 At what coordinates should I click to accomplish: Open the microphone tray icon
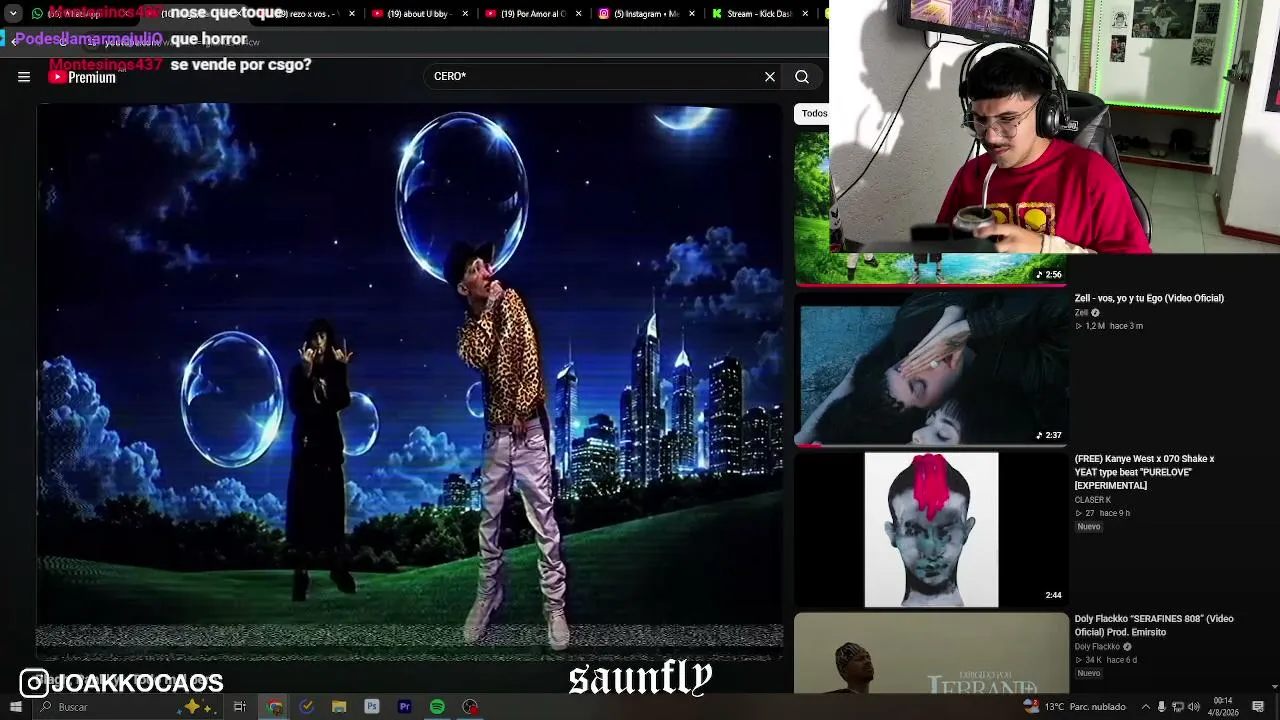[x=1161, y=707]
